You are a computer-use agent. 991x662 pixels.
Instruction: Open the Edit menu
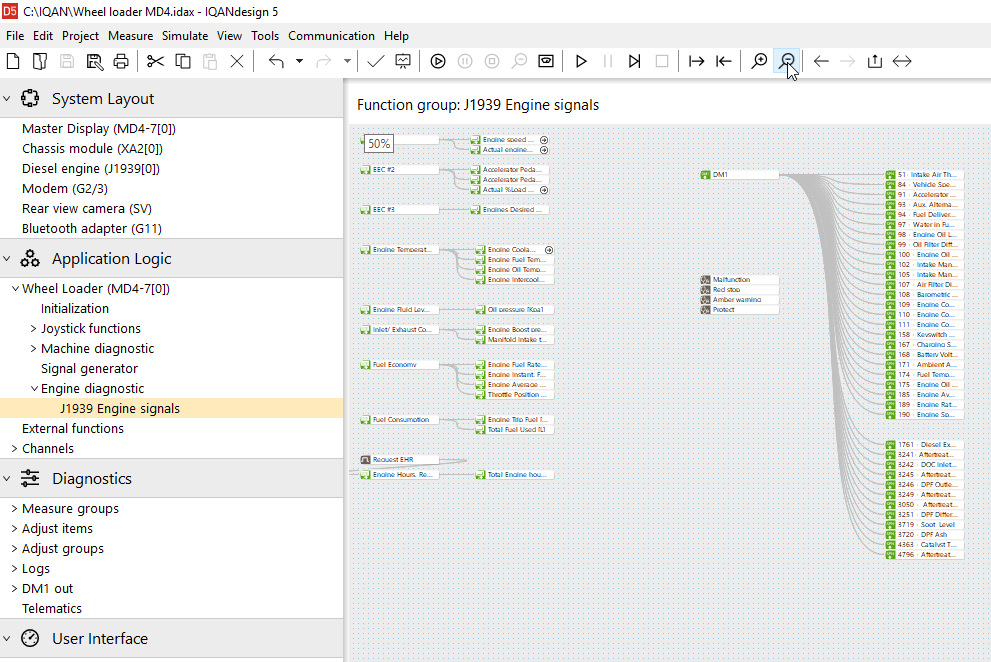coord(43,36)
